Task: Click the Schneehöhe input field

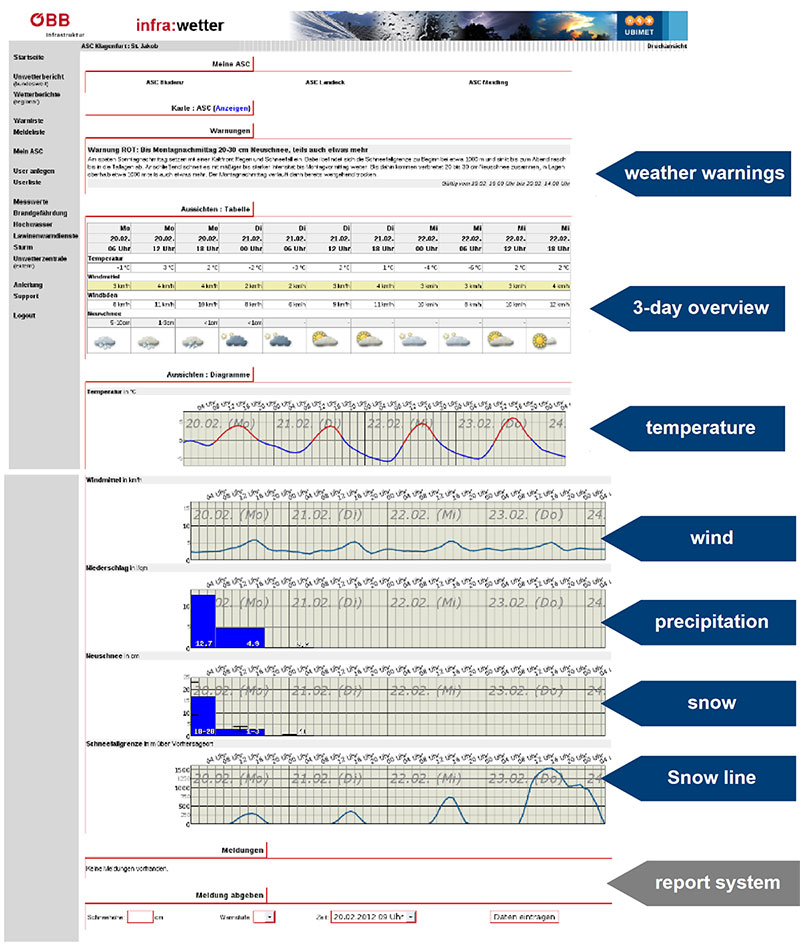Action: click(139, 916)
